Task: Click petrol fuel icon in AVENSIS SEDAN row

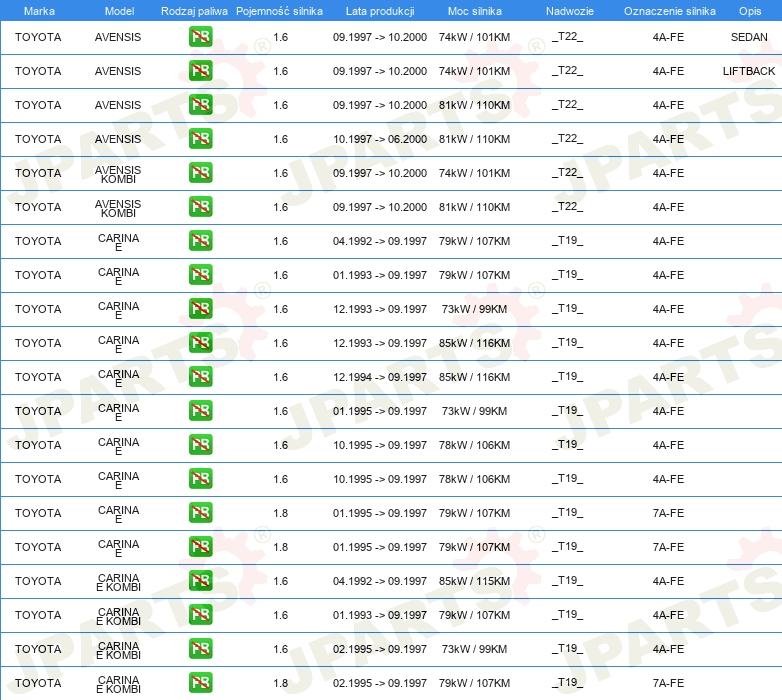Action: tap(200, 37)
